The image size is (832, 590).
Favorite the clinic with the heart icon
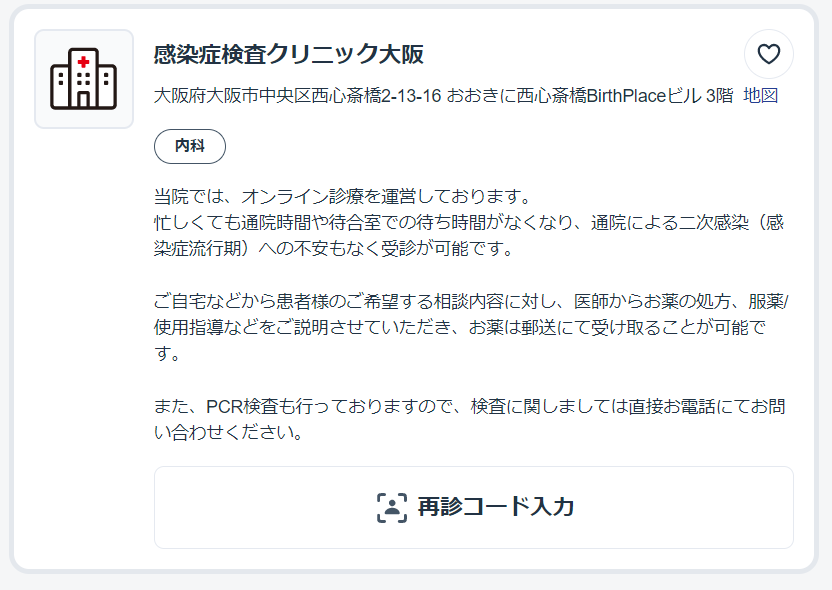point(768,54)
